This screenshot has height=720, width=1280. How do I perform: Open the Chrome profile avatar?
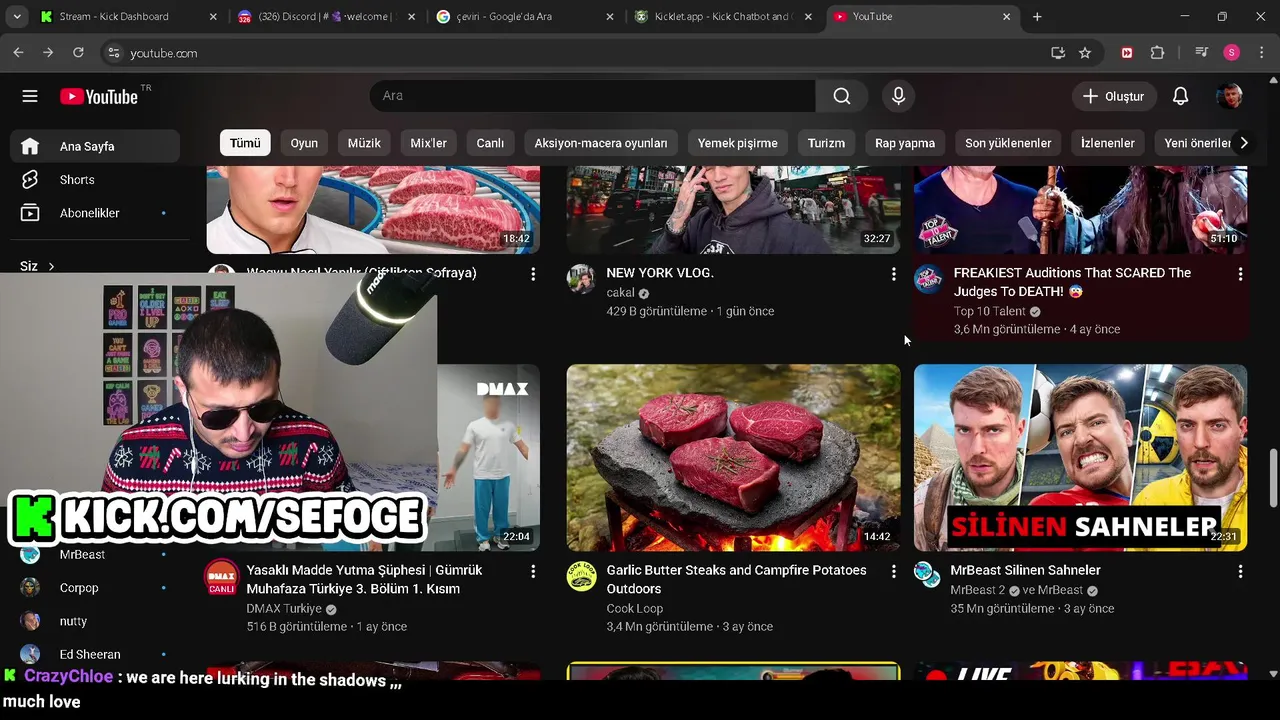(x=1231, y=53)
